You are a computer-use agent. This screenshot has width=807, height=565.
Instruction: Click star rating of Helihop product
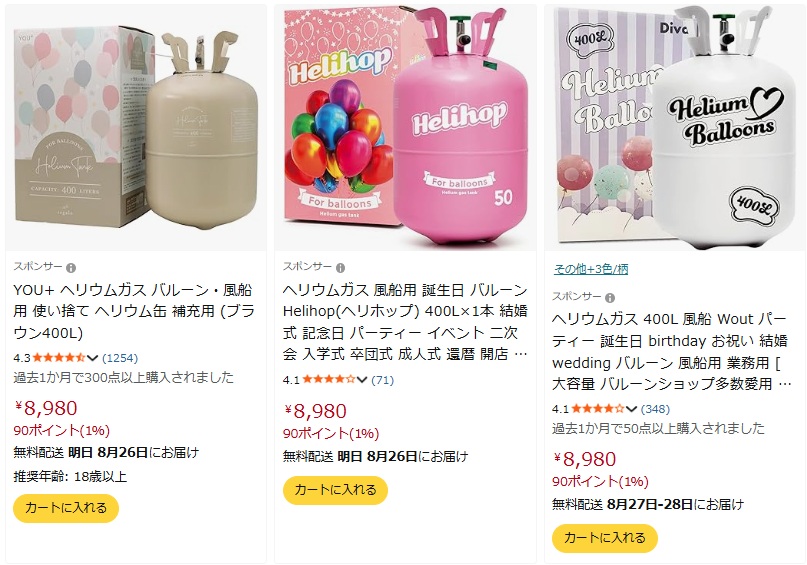[328, 380]
